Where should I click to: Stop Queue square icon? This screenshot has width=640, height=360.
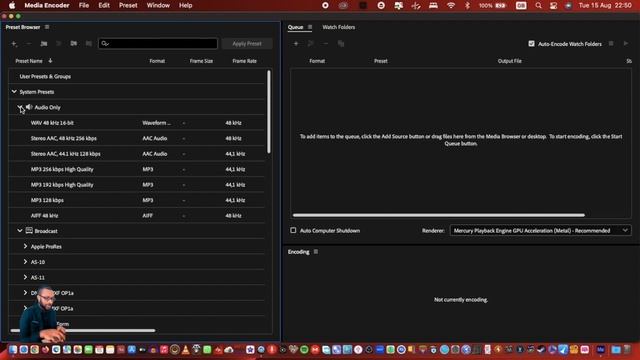[611, 43]
